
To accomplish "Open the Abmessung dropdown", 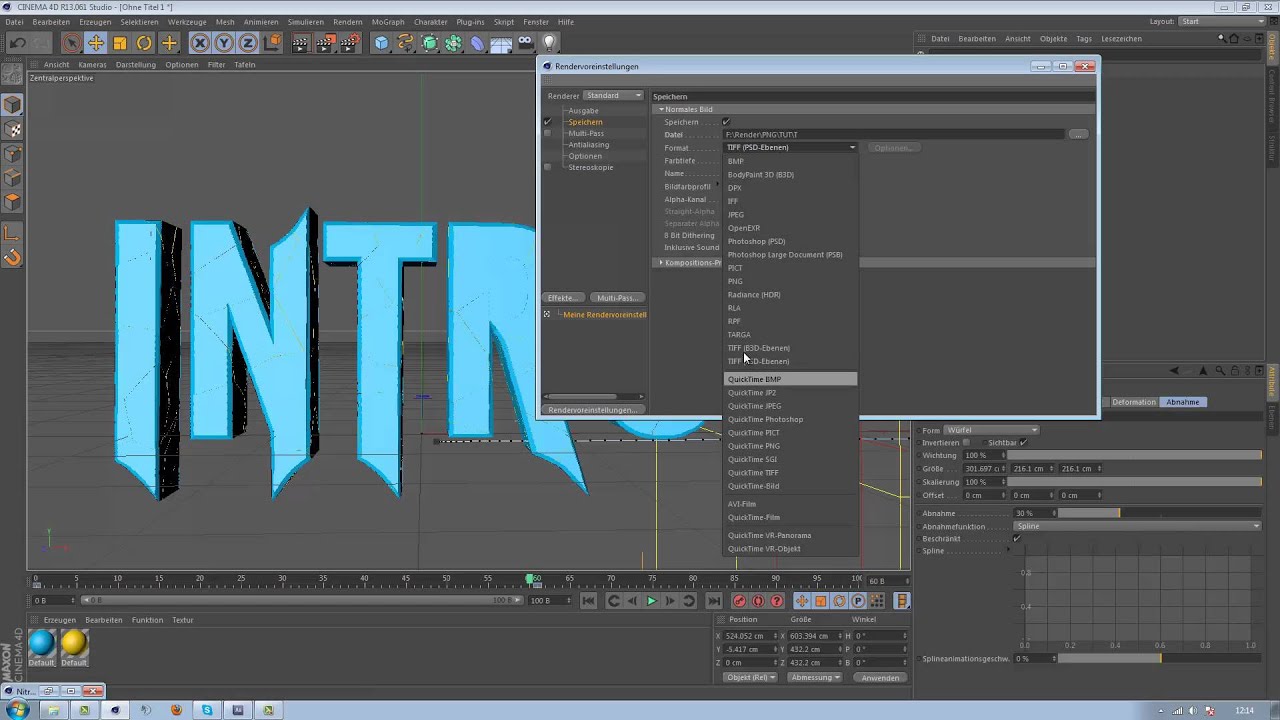I will click(814, 677).
